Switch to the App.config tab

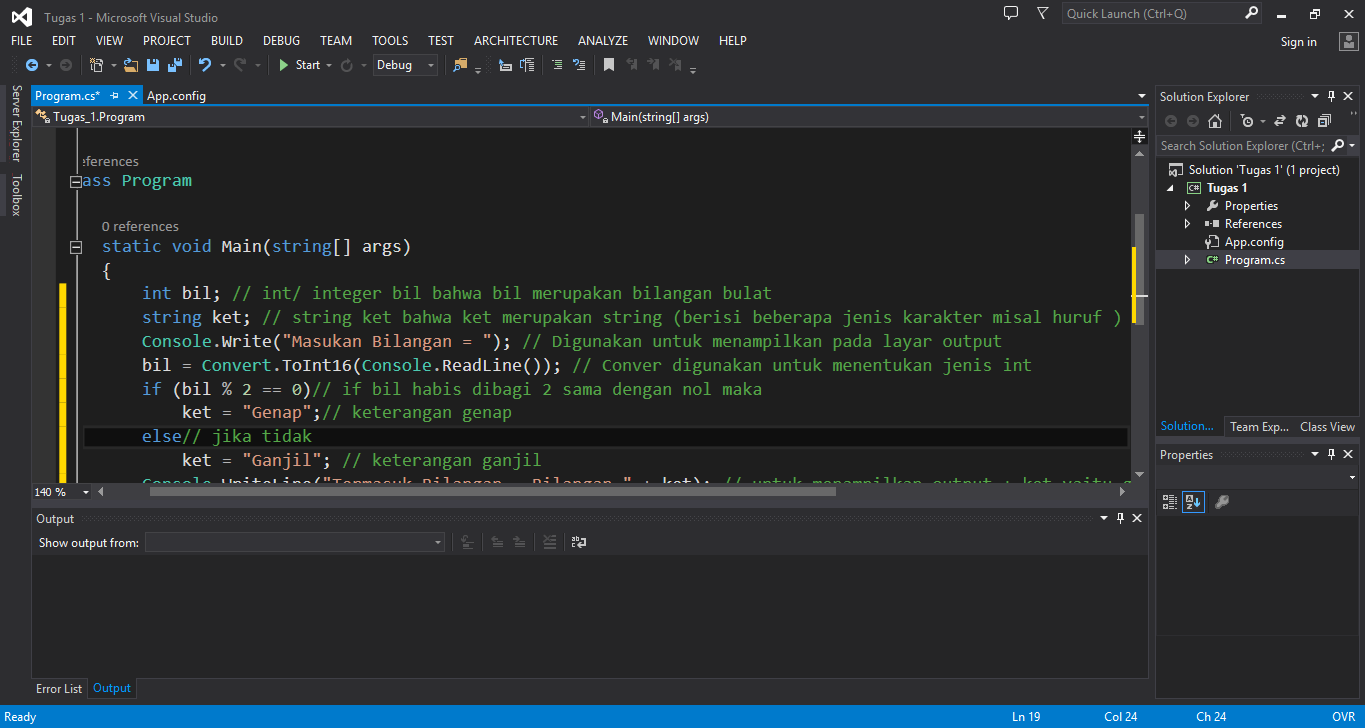176,95
